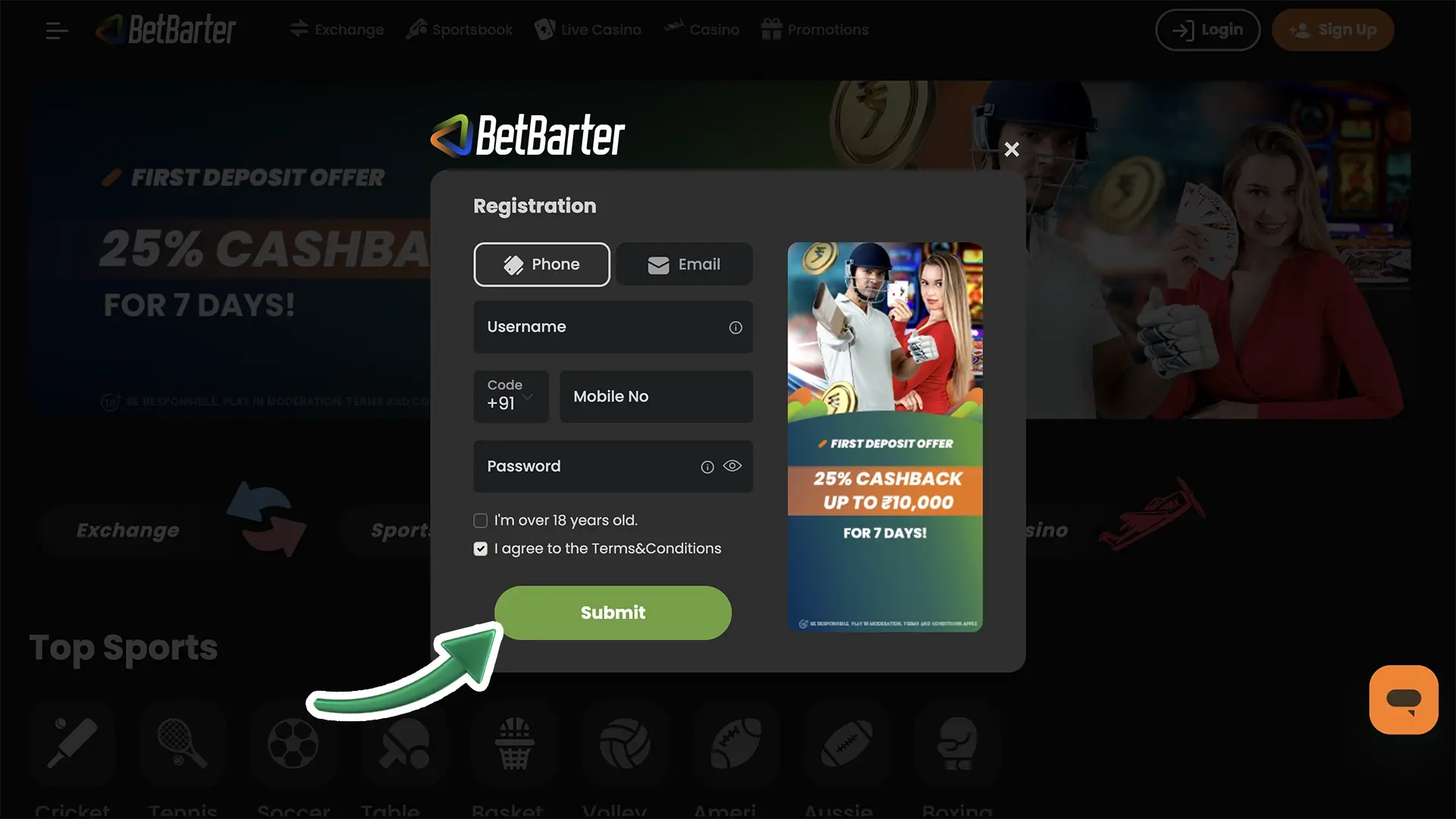Click the Mobile No input field
1456x819 pixels.
tap(655, 396)
